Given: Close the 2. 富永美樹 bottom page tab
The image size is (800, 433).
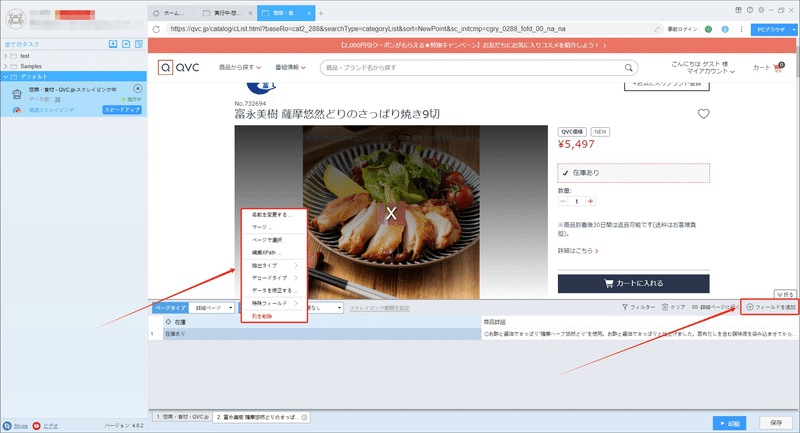Looking at the screenshot, I should coord(305,417).
